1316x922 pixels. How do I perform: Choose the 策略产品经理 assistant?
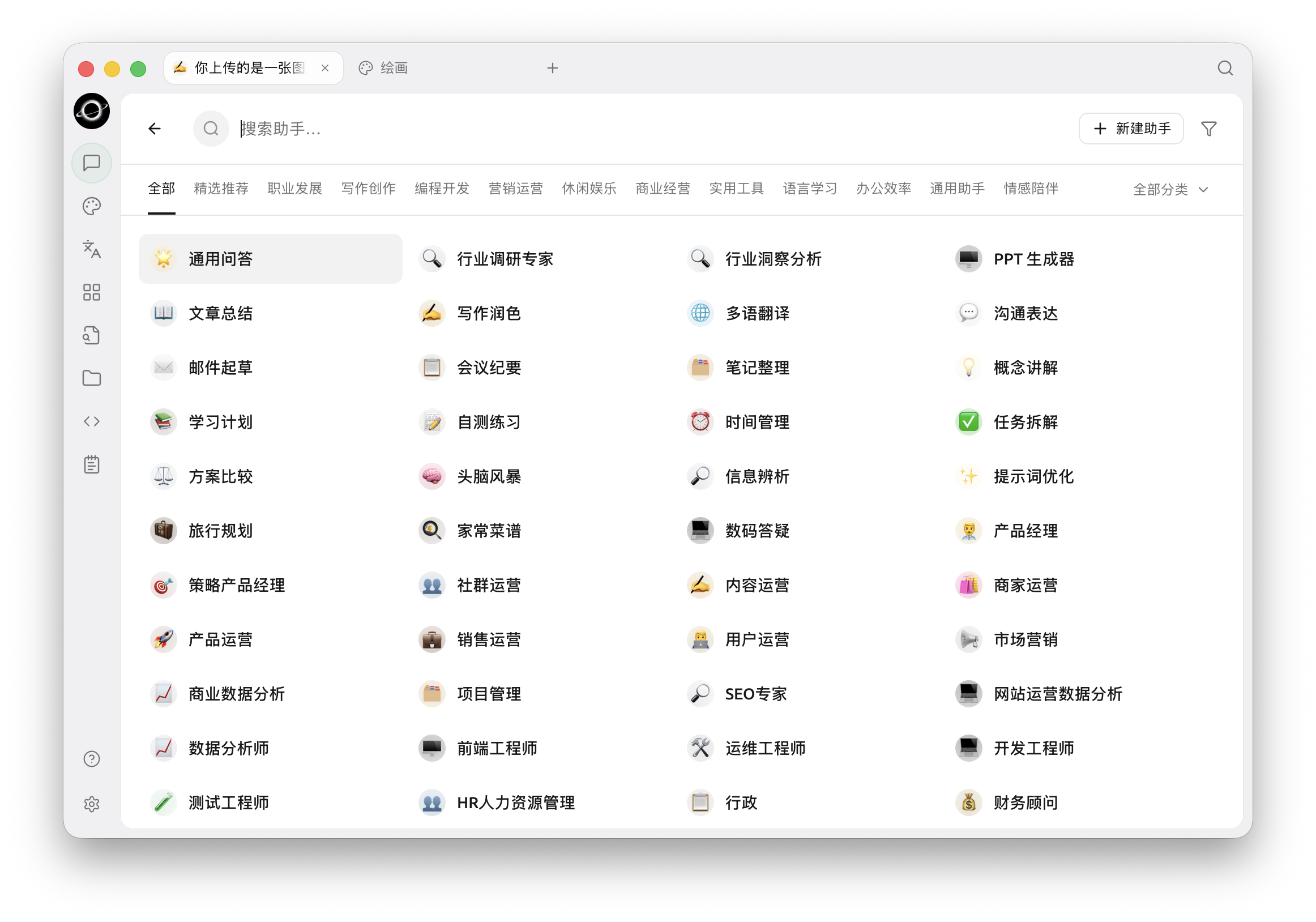[271, 586]
